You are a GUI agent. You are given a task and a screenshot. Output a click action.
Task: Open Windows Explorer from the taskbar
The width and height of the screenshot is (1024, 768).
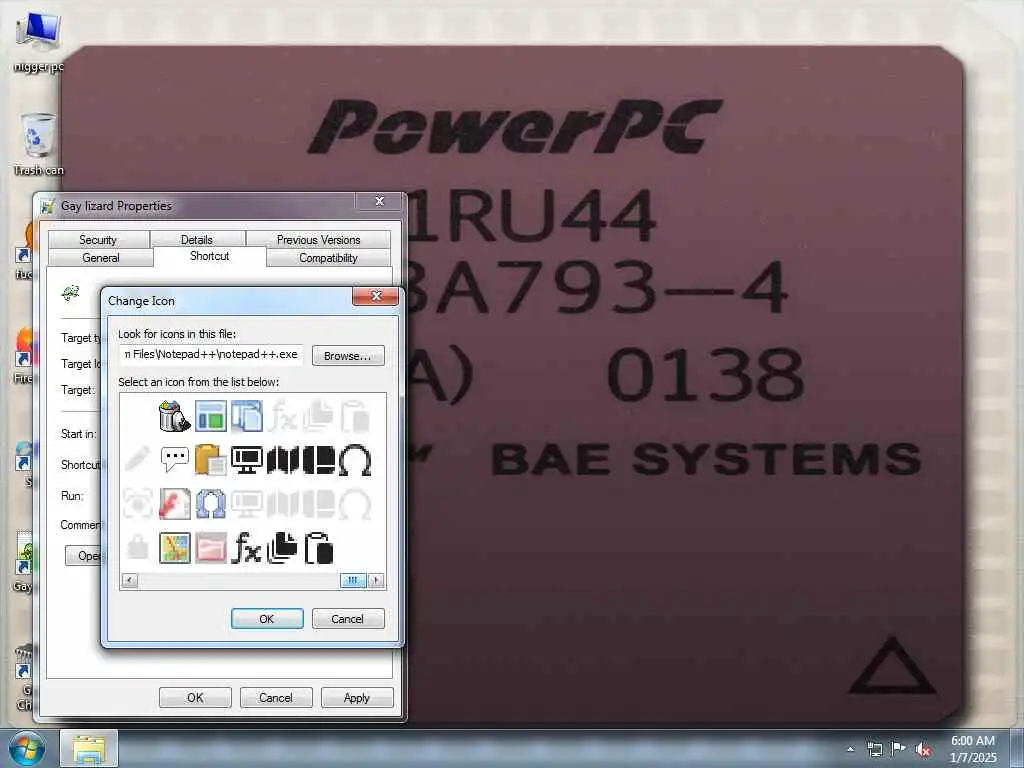pyautogui.click(x=89, y=748)
